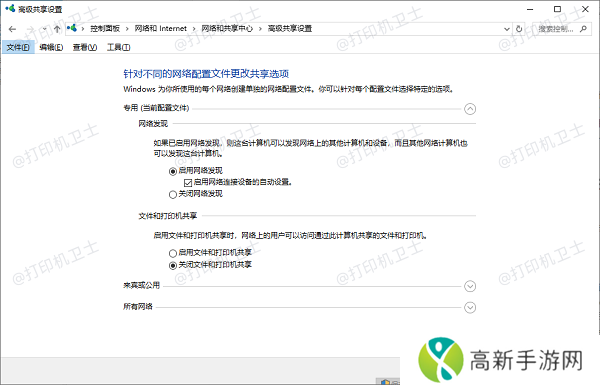
Task: Select 启用文件和打印机共享 radio button
Action: click(173, 253)
